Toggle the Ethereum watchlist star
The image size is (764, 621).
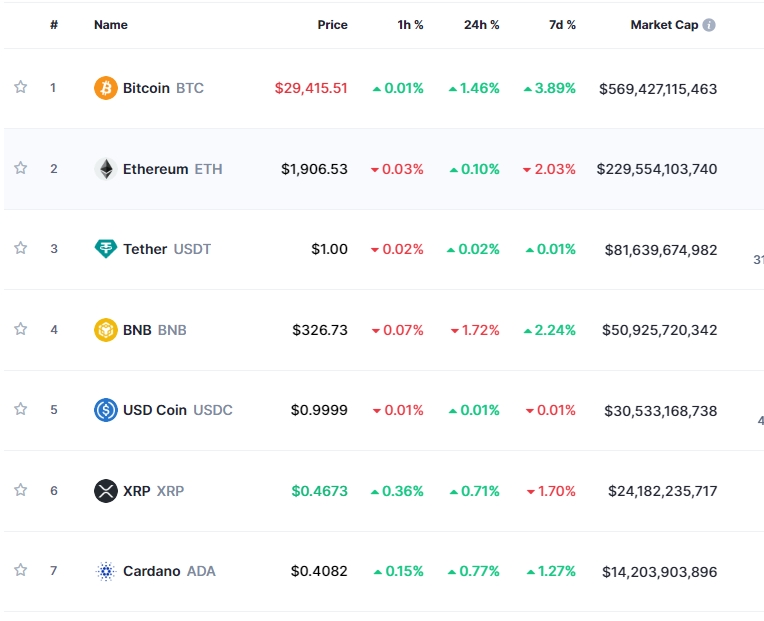[20, 168]
